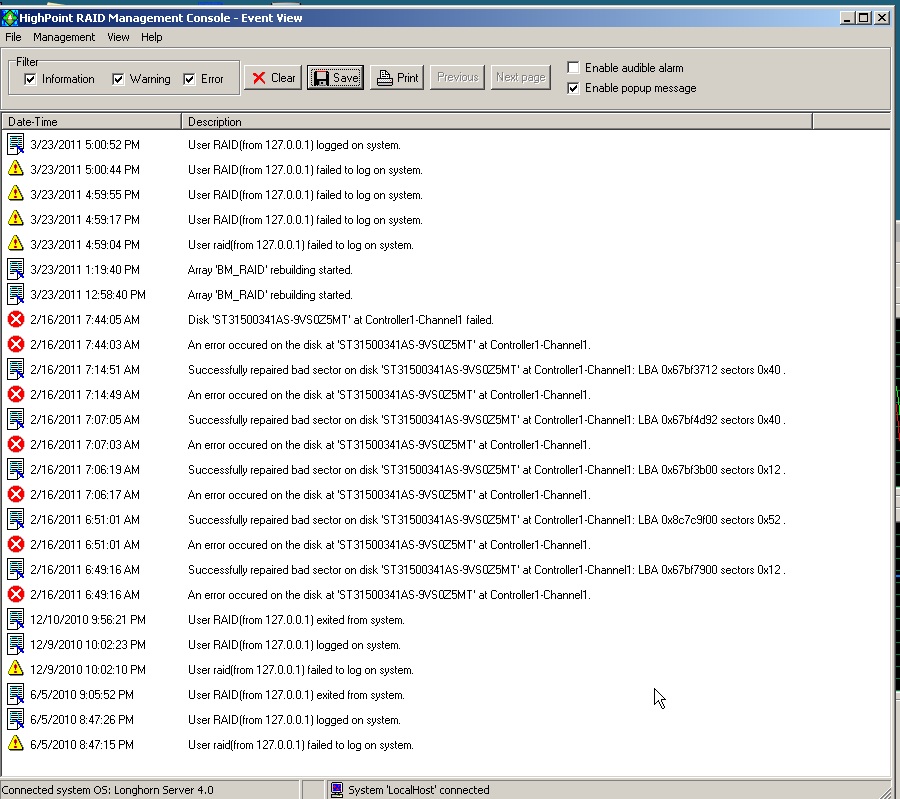Select info icon of 3/23/2011 1:19:40 PM event
Screen dimensions: 900x799
[15, 269]
